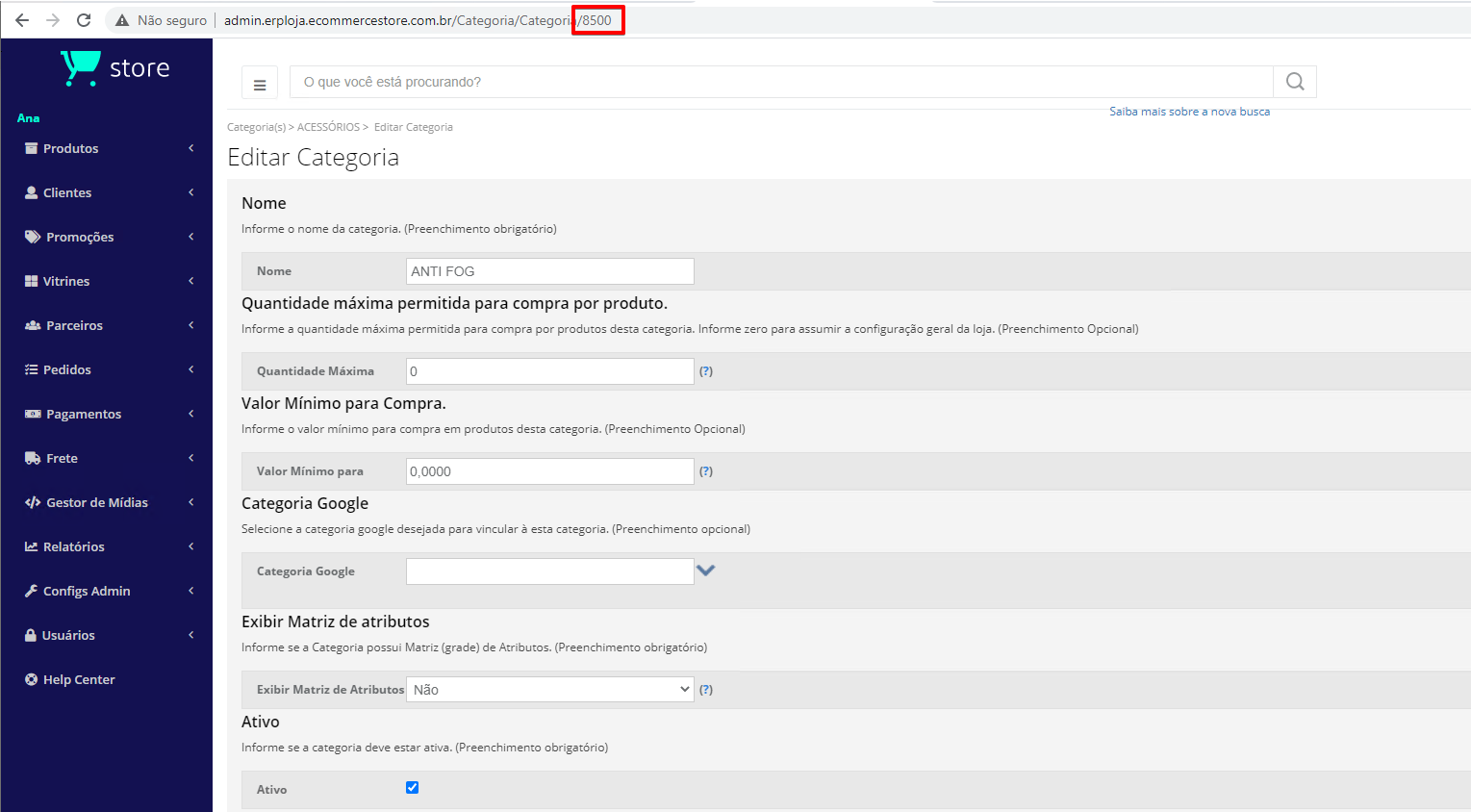Click the Frete truck icon
This screenshot has width=1471, height=812.
pos(33,458)
